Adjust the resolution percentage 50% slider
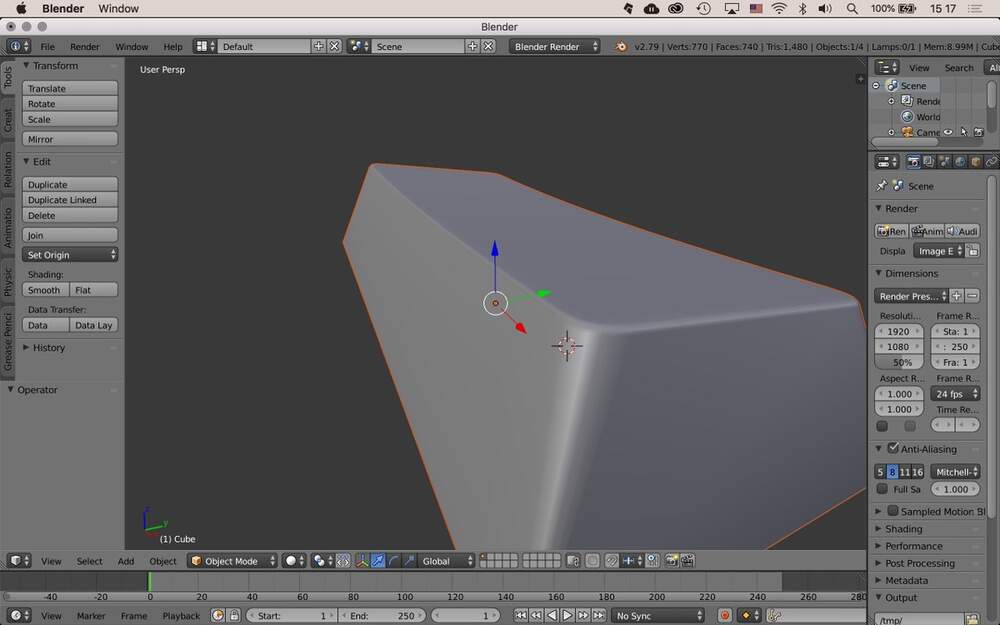This screenshot has height=625, width=1000. 899,362
